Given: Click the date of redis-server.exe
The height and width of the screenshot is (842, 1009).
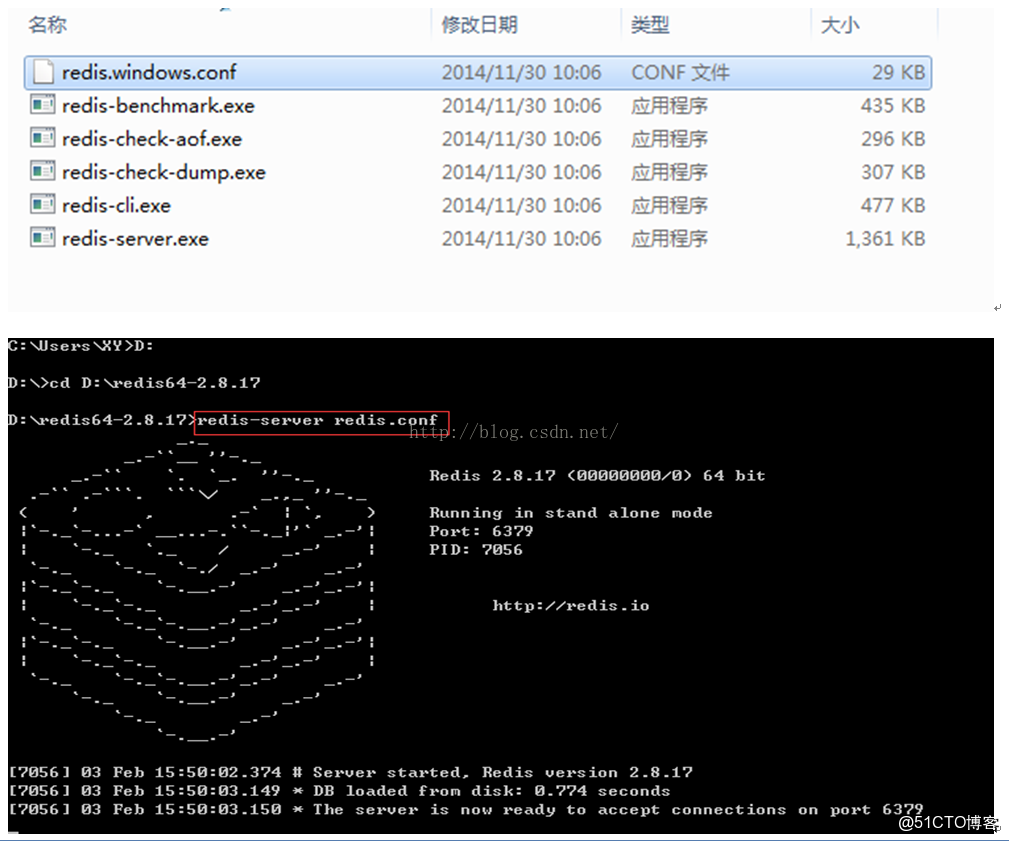Looking at the screenshot, I should (x=521, y=239).
